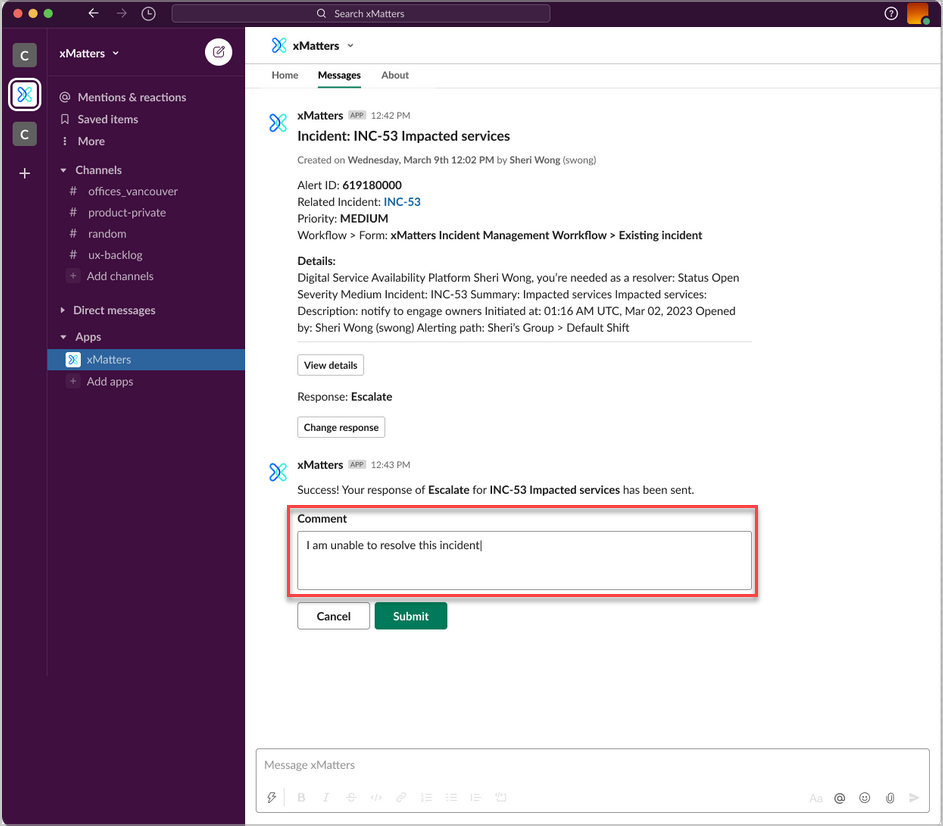Screen dimensions: 943x826
Task: Switch to the Messages tab
Action: 339,75
